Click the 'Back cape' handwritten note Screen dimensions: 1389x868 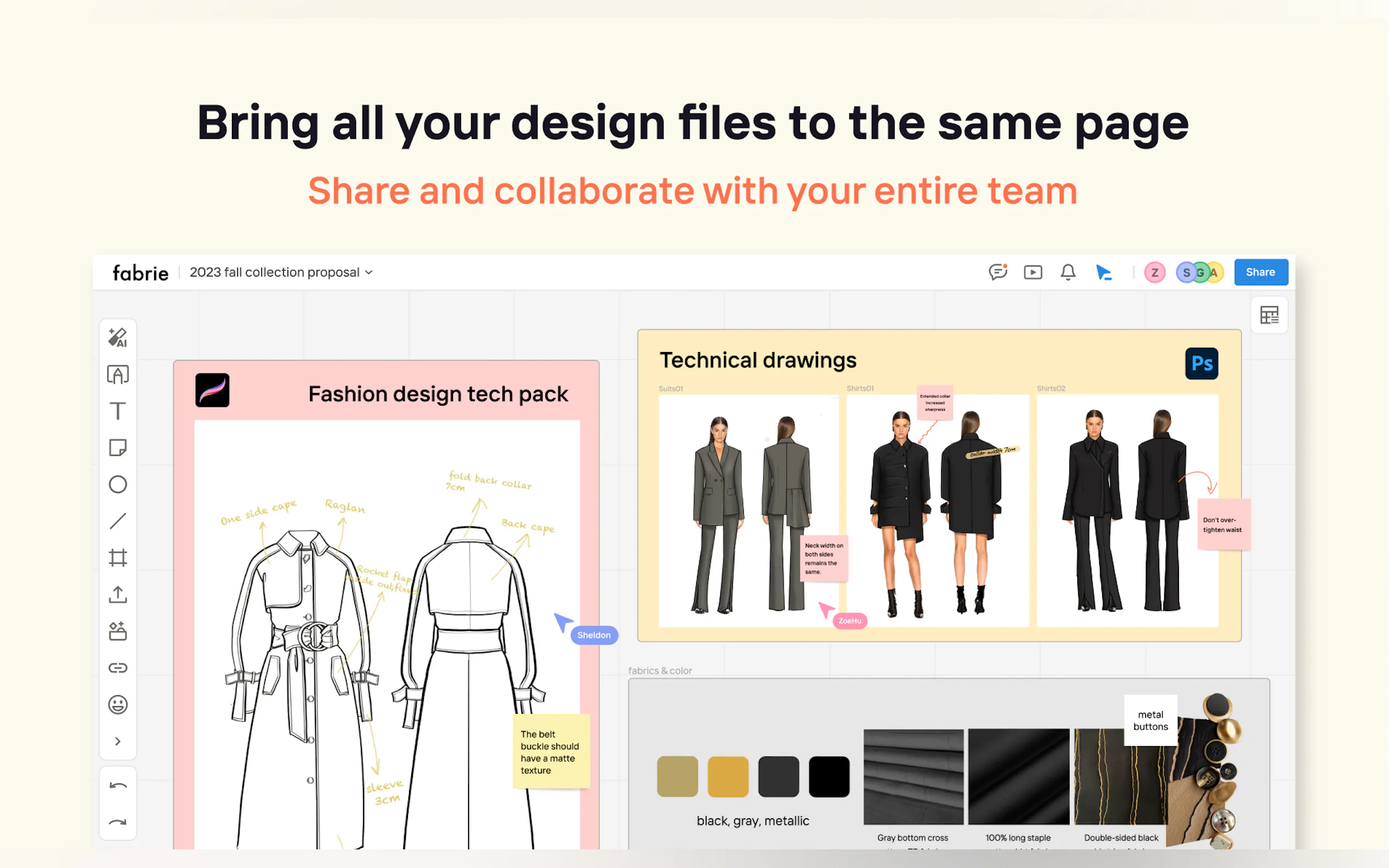(528, 525)
